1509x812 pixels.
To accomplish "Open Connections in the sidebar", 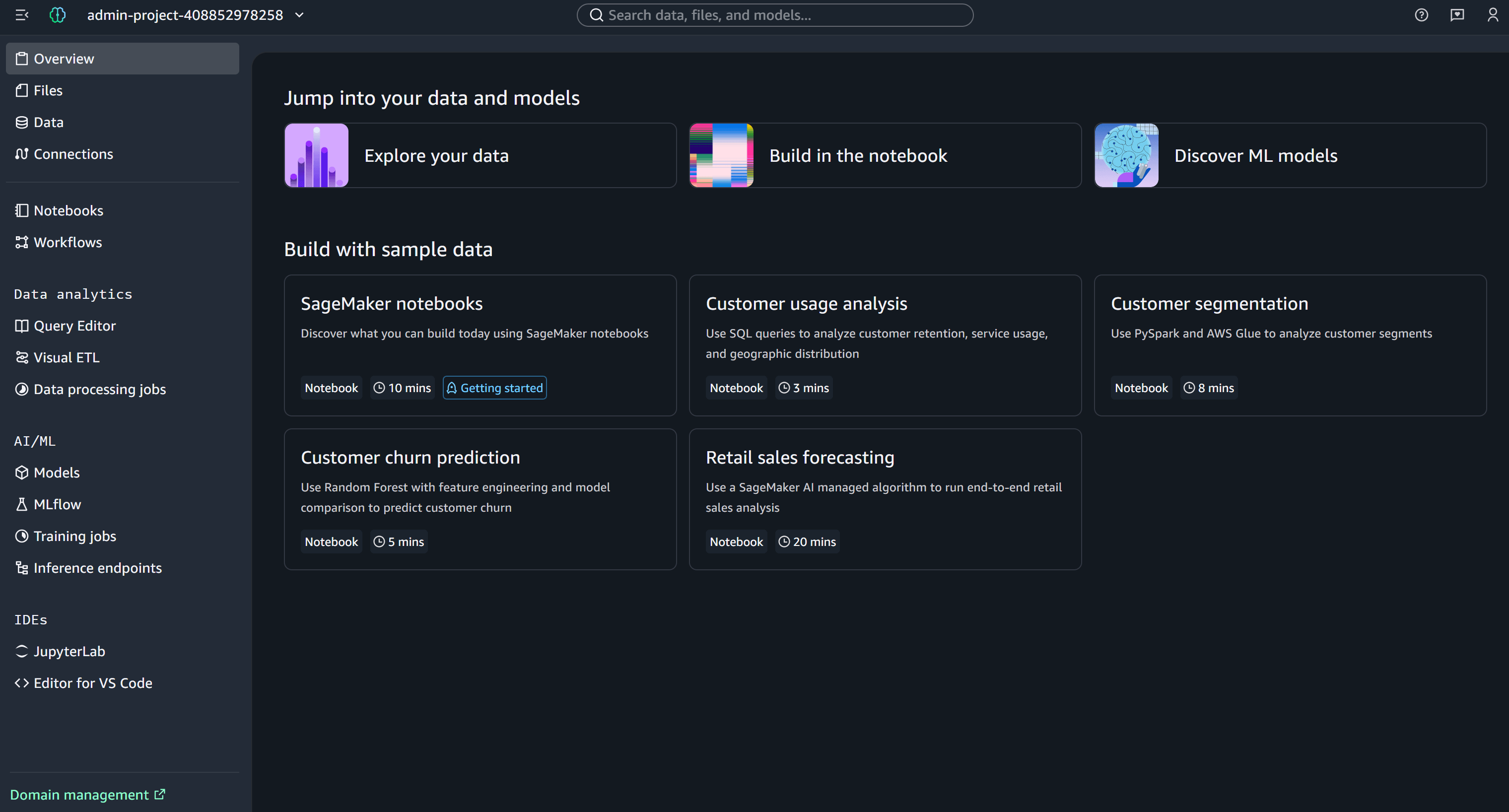I will click(123, 153).
